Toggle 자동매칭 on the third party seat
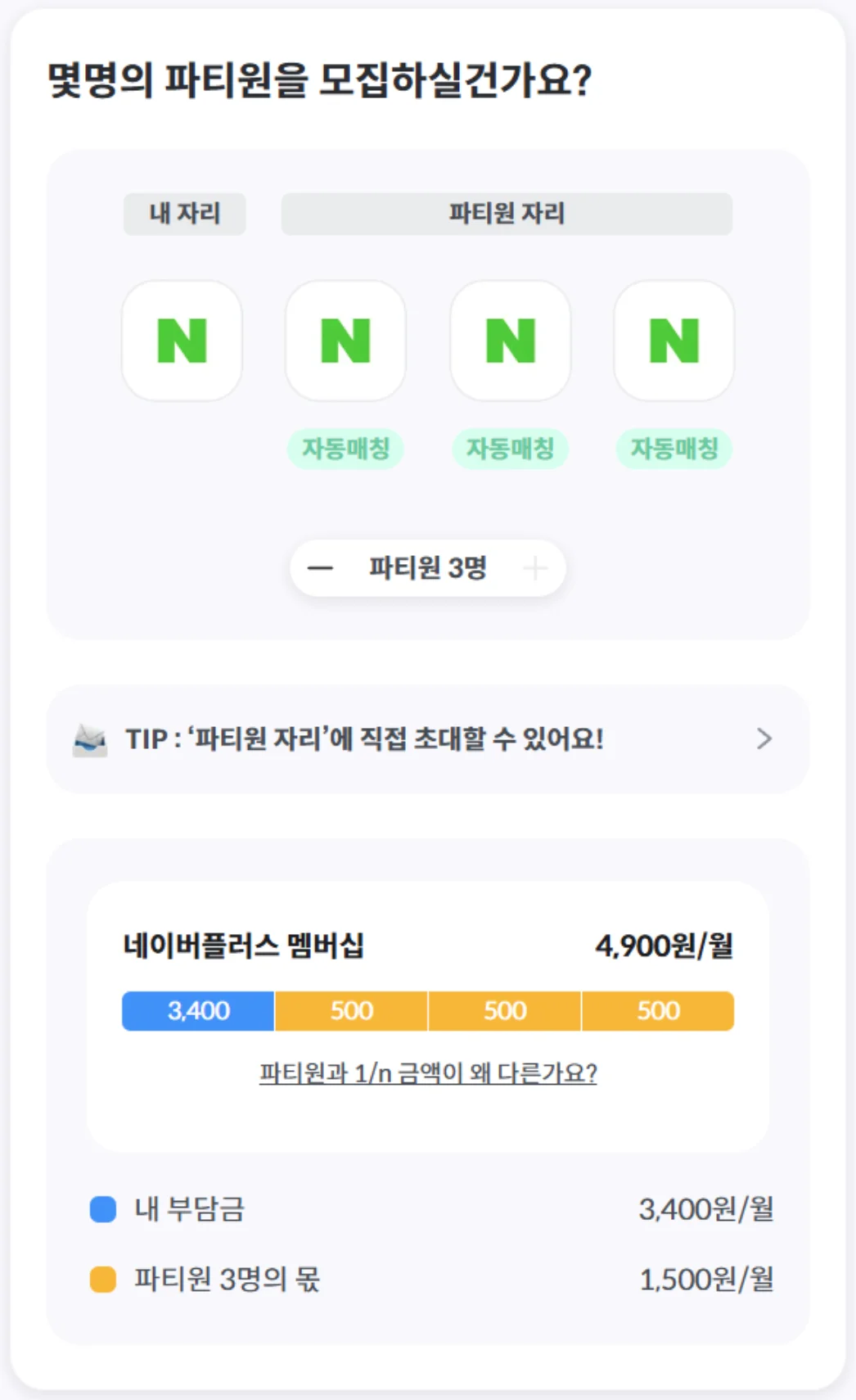Screen dimensions: 856x1400 [x=673, y=448]
